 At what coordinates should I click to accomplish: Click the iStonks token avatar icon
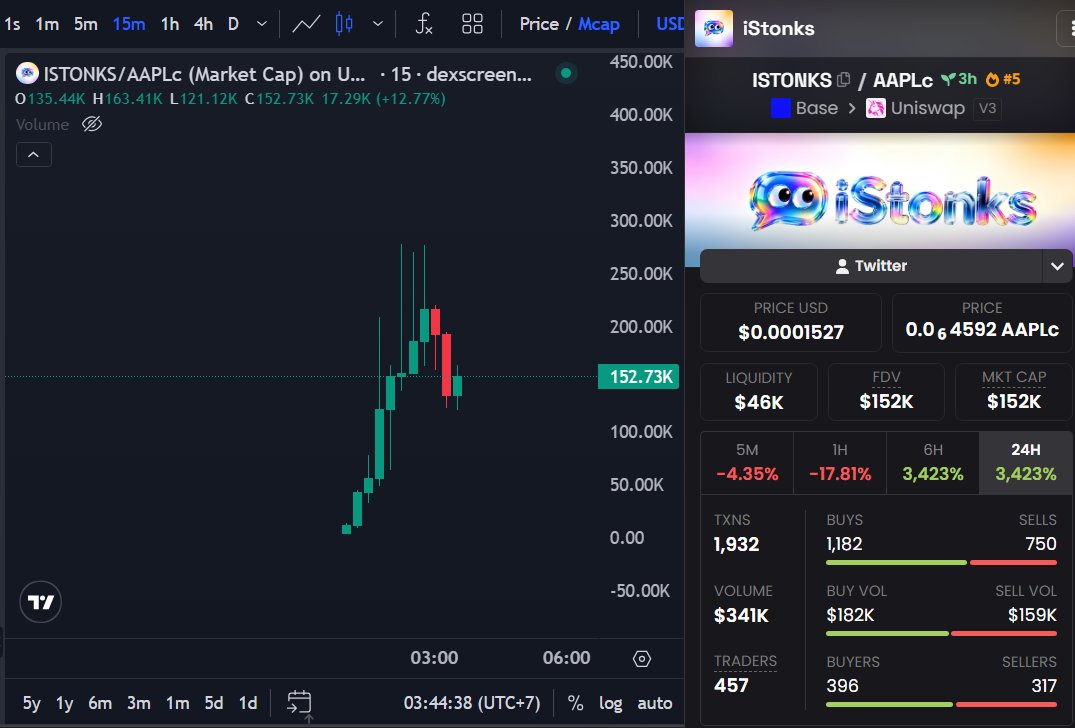point(714,28)
